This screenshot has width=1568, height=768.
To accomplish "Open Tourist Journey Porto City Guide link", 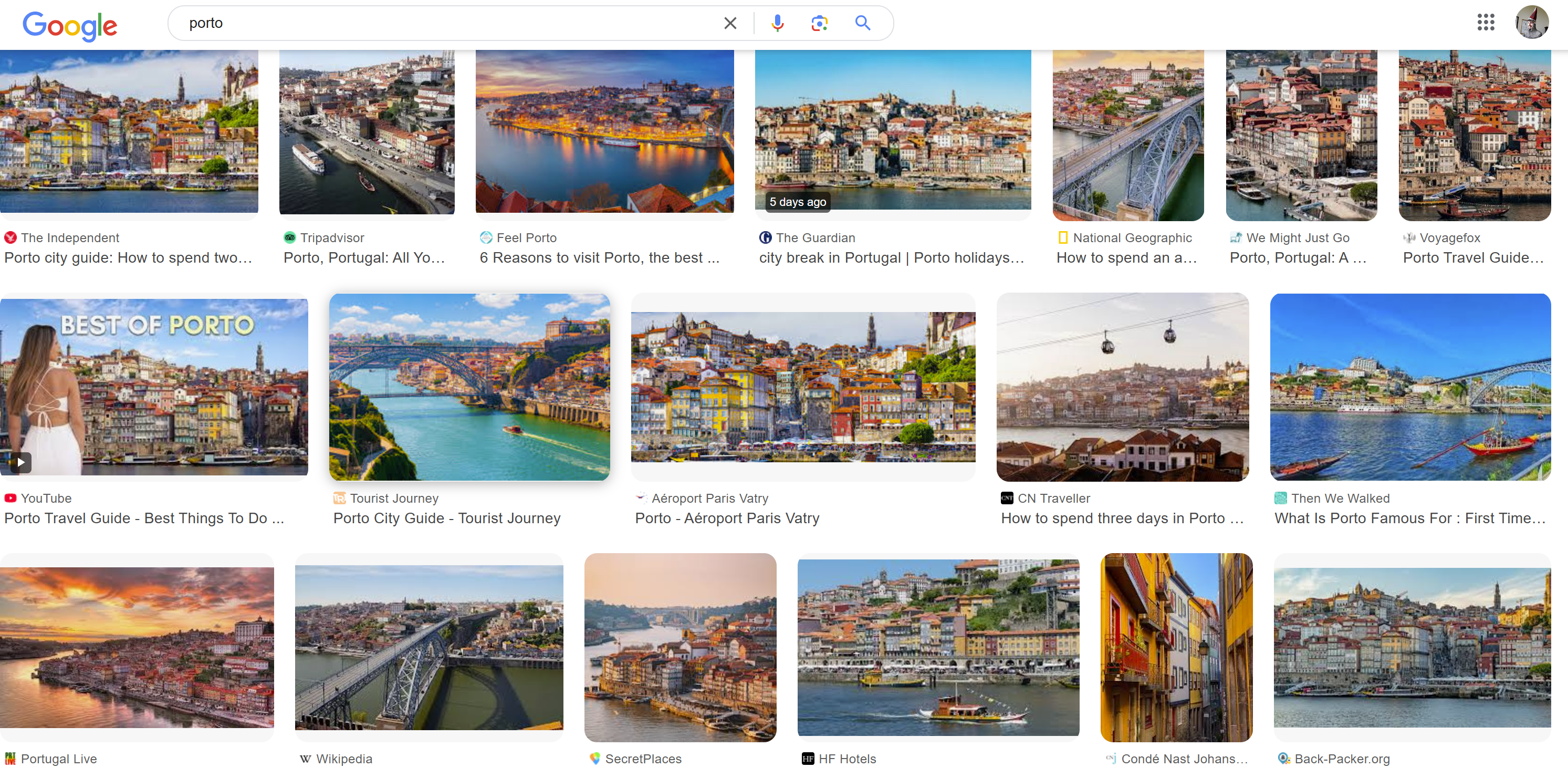I will (x=446, y=517).
